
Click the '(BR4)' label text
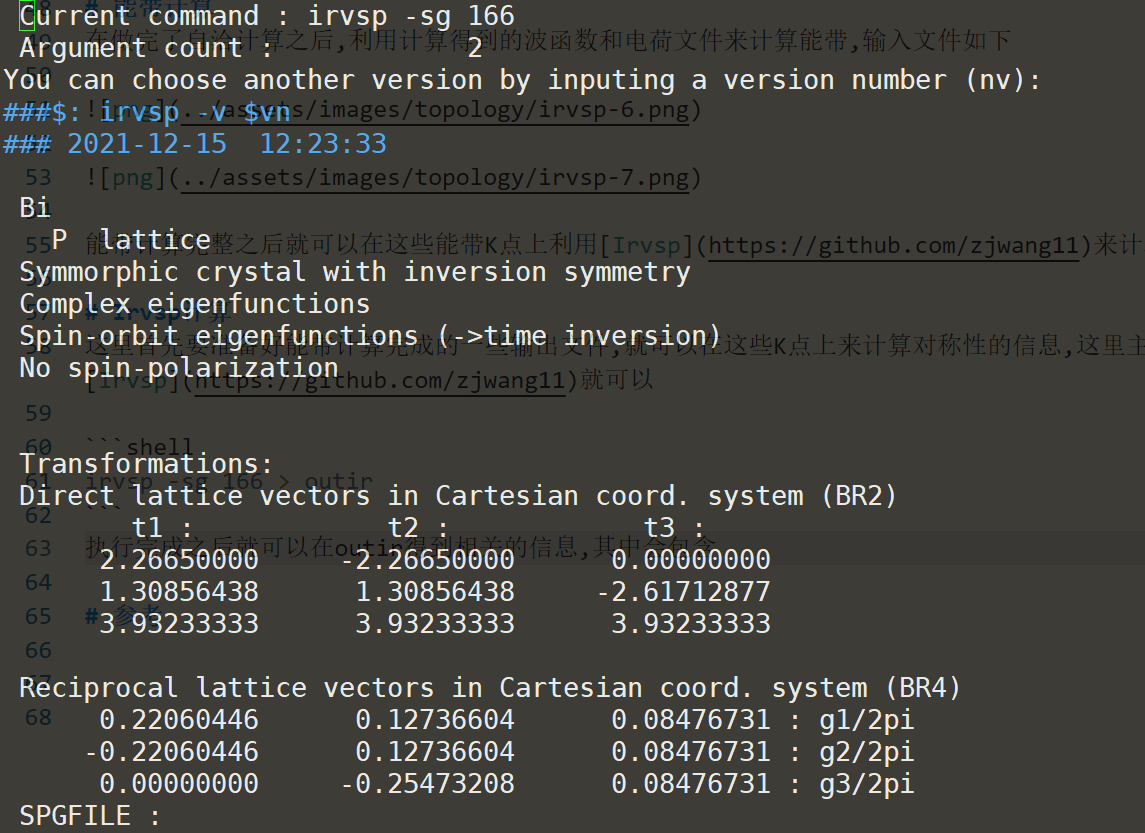(923, 688)
